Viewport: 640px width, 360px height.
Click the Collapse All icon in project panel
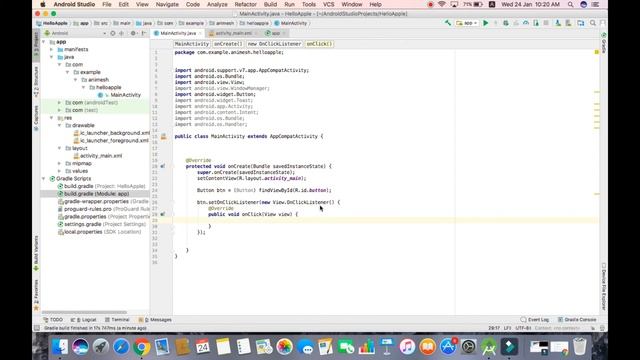pos(122,33)
